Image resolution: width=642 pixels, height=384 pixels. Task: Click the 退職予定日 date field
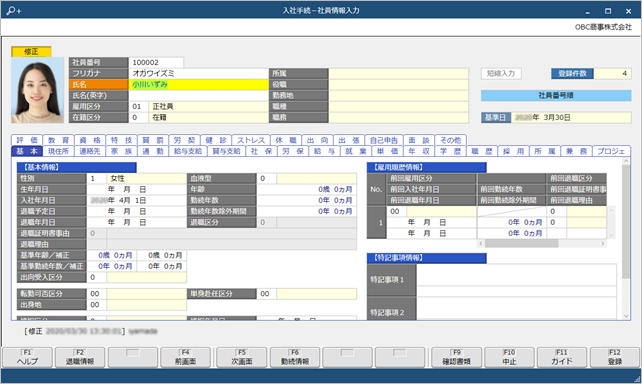137,212
